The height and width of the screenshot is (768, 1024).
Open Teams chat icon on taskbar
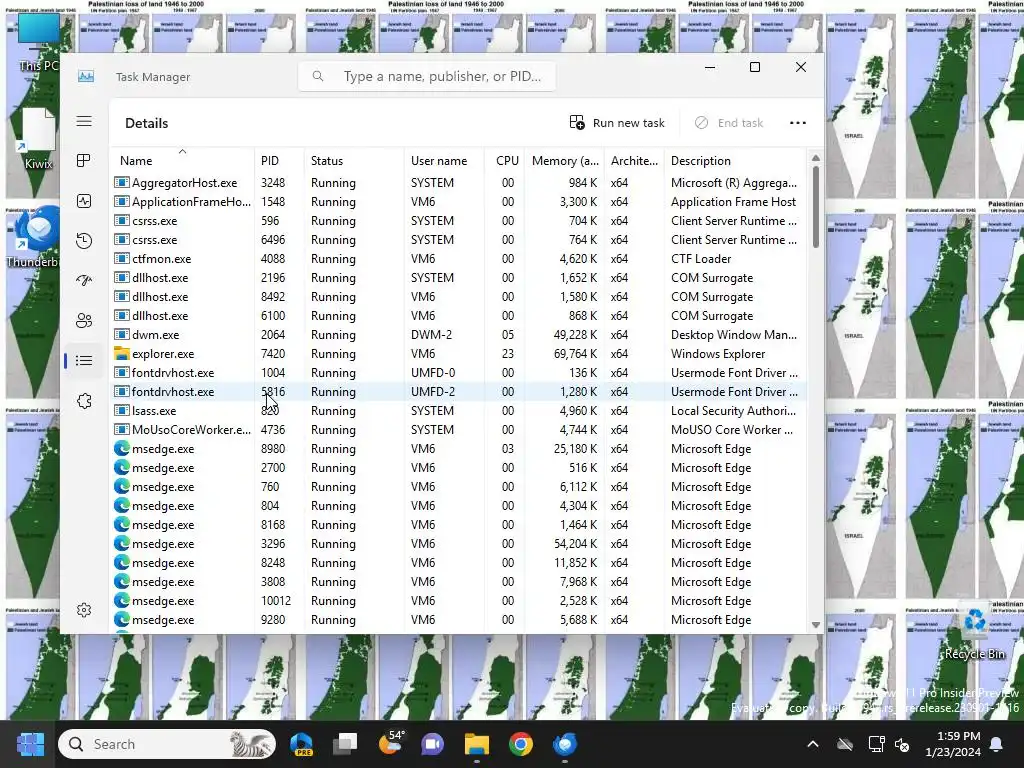pos(432,744)
